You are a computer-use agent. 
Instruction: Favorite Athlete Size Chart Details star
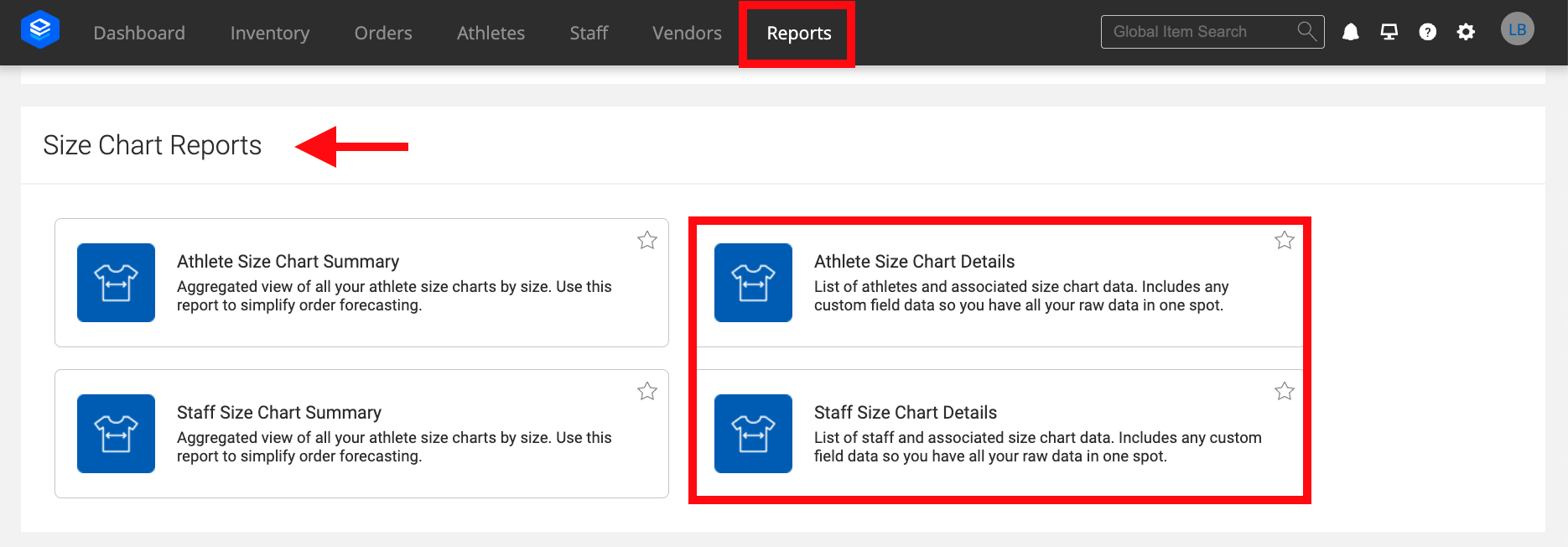click(x=1285, y=240)
